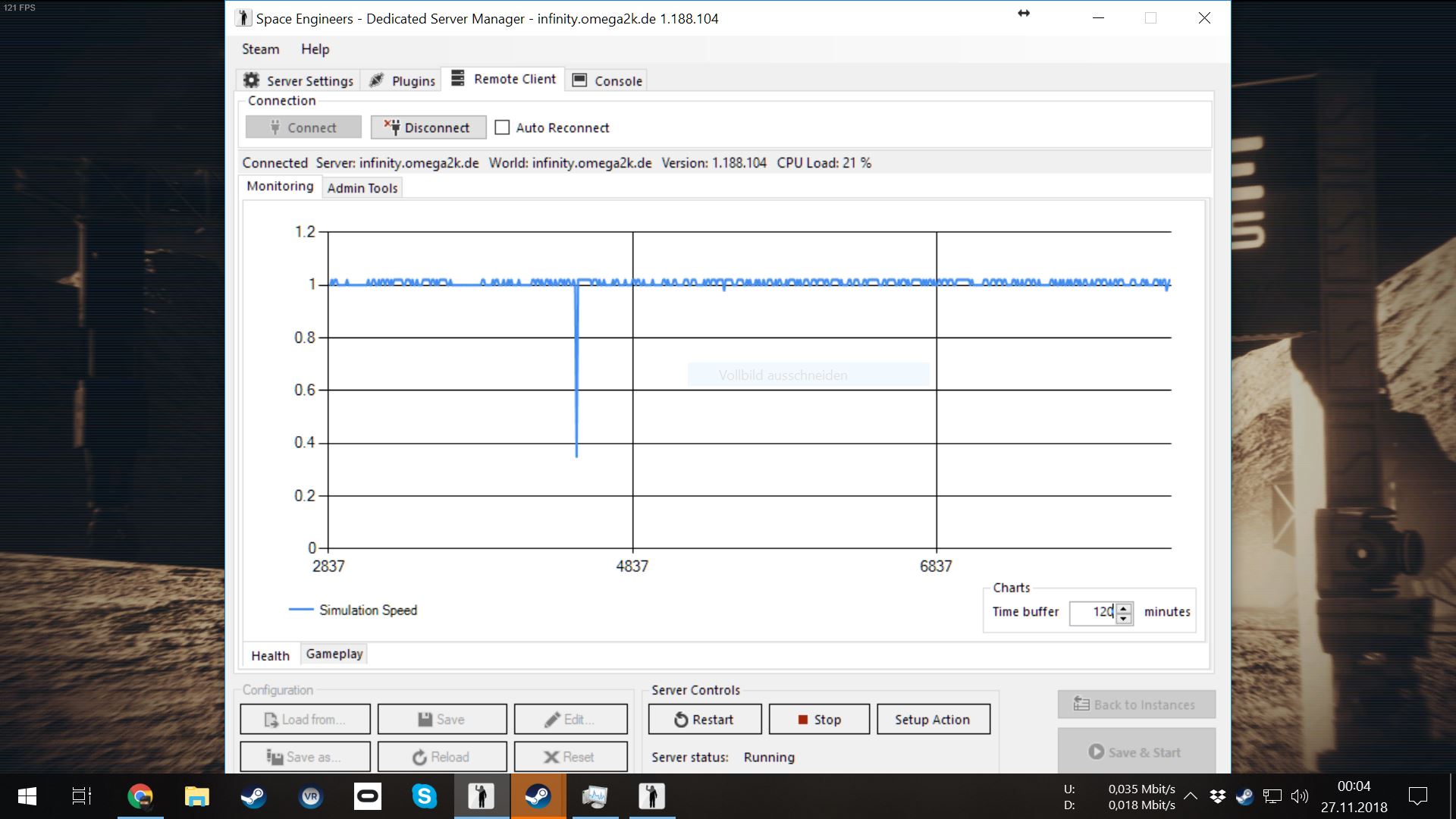Image resolution: width=1456 pixels, height=819 pixels.
Task: Click the Plugins tab icon
Action: tap(377, 80)
